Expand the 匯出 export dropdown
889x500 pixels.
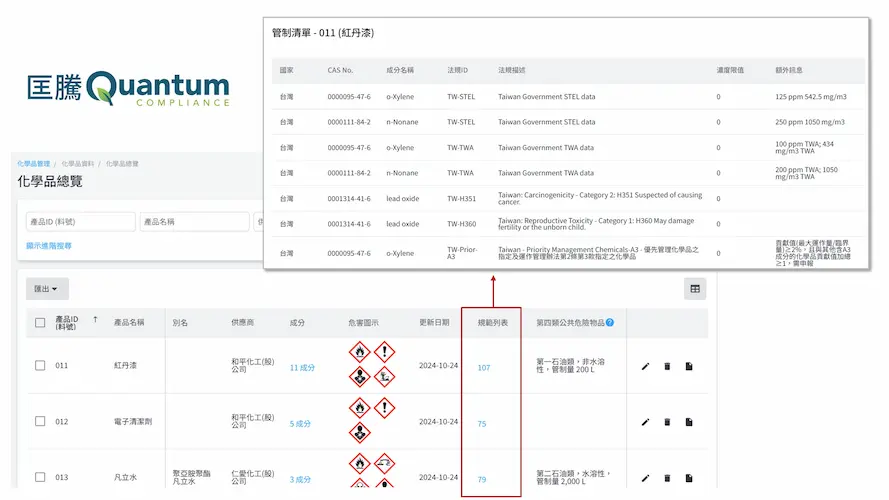47,289
